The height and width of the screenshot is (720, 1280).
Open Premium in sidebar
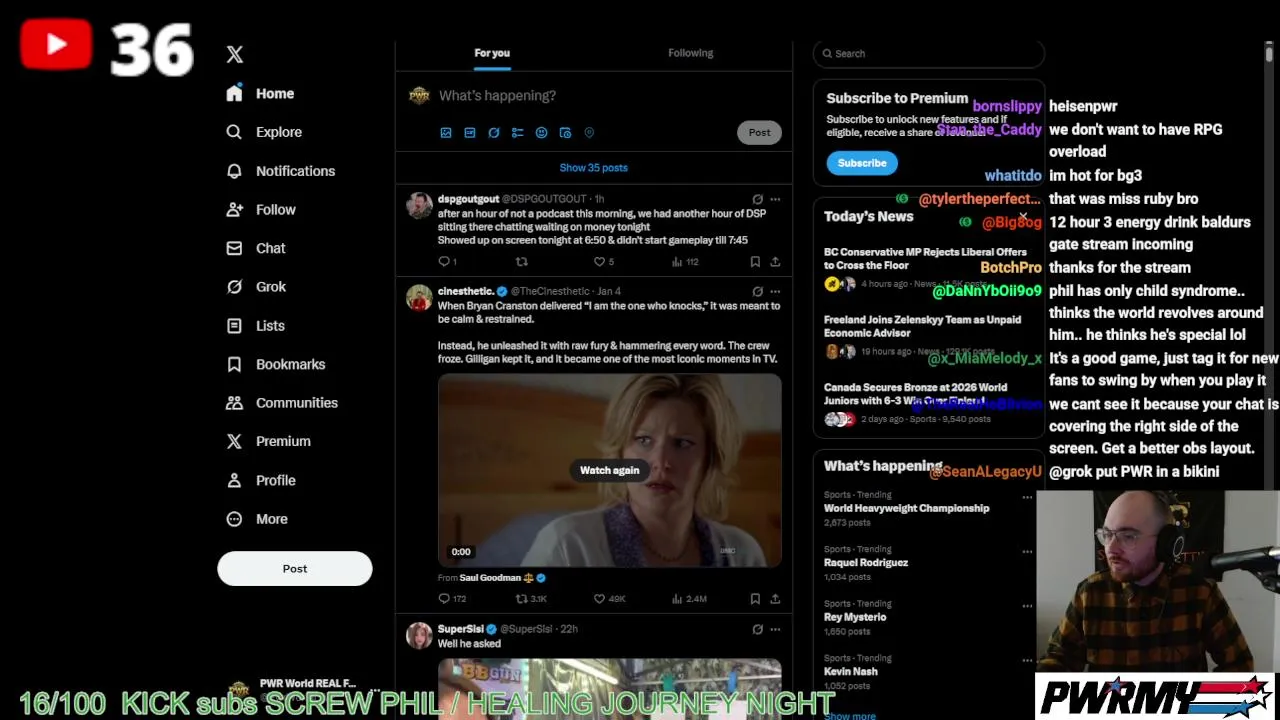pos(268,441)
